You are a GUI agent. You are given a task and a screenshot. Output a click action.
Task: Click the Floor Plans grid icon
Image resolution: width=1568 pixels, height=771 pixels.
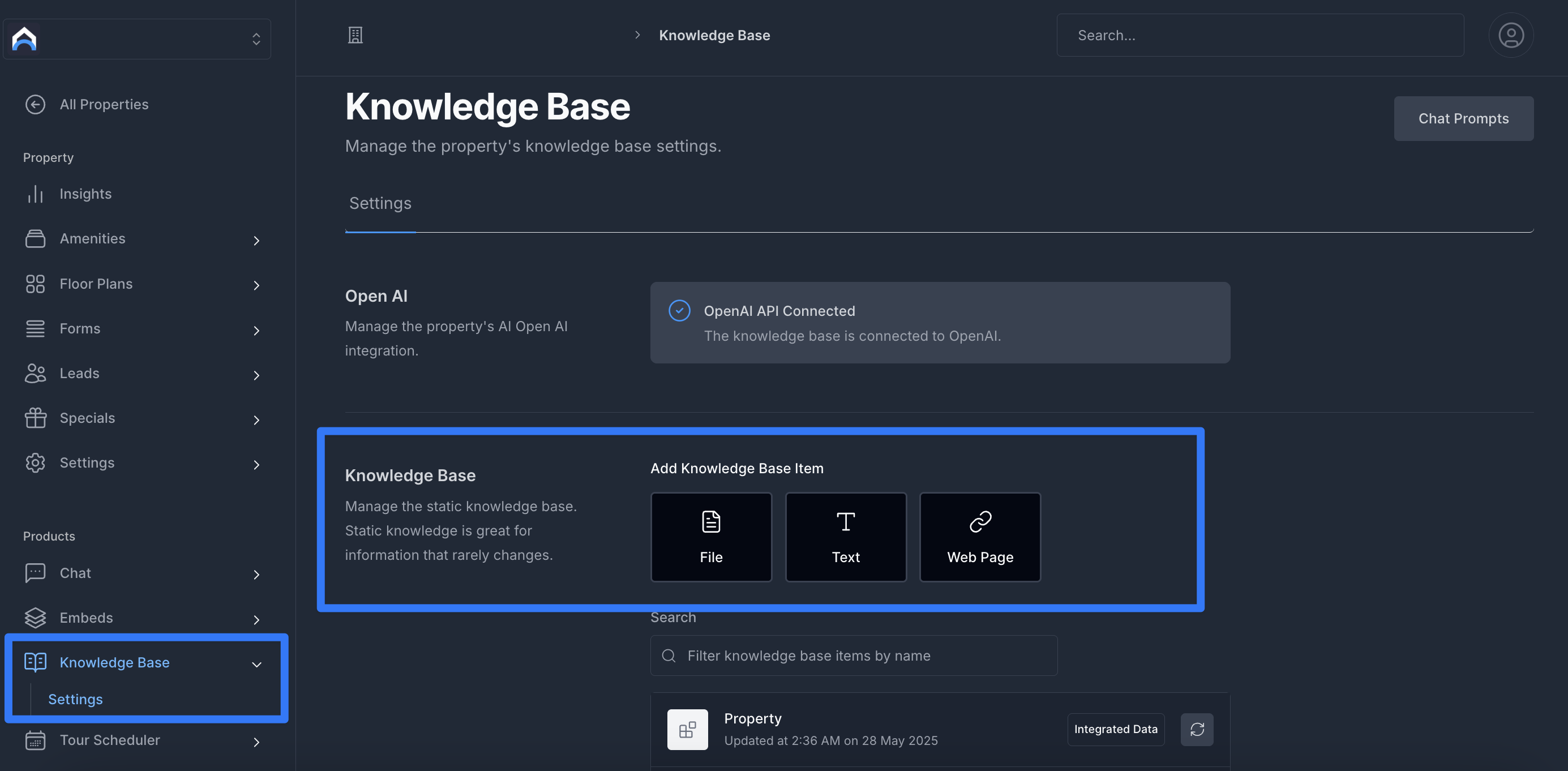[x=35, y=284]
